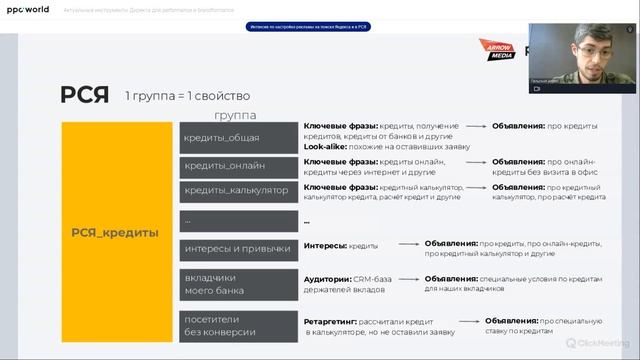The image size is (640, 360).
Task: Click the webinar title text in header
Action: [149, 10]
